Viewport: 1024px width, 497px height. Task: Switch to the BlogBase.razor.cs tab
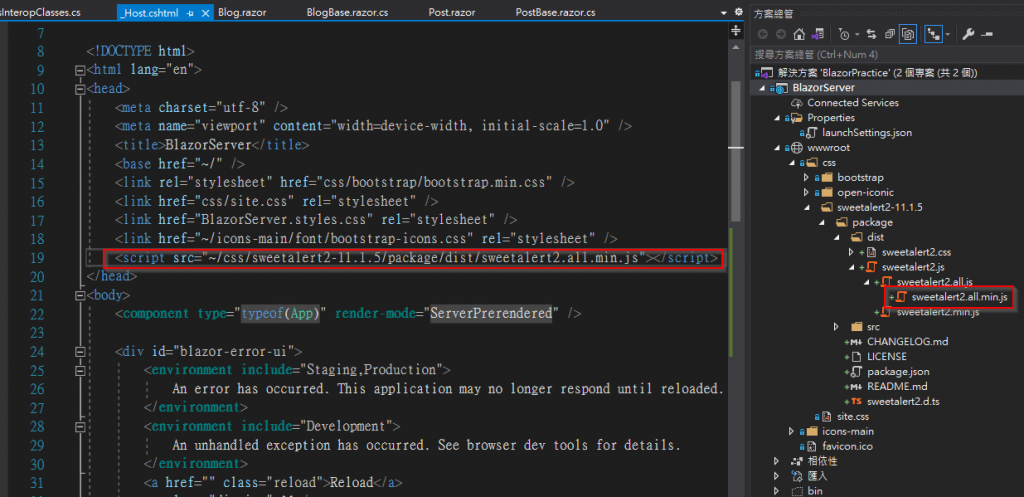pos(347,12)
